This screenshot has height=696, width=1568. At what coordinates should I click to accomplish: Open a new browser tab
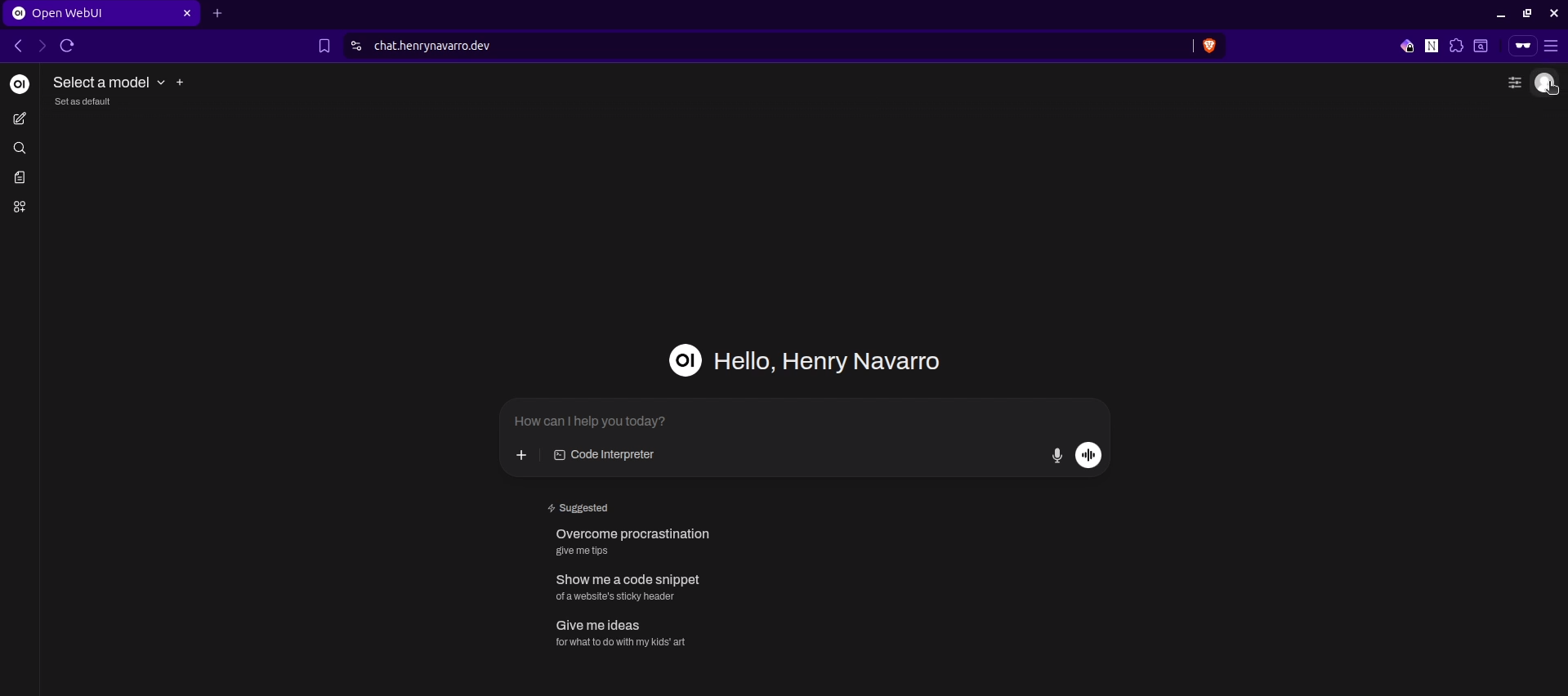tap(217, 14)
